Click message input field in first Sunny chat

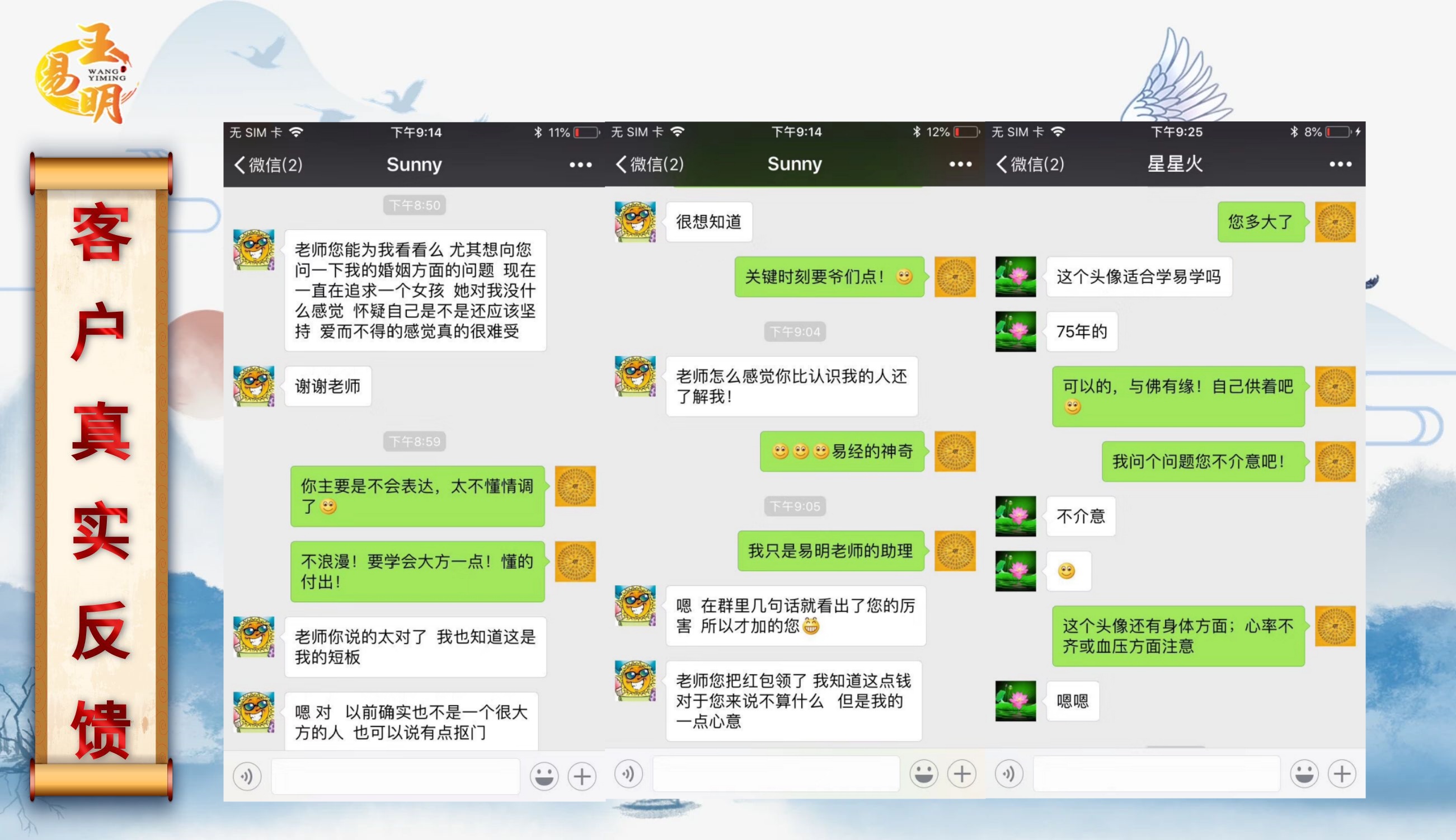(396, 776)
